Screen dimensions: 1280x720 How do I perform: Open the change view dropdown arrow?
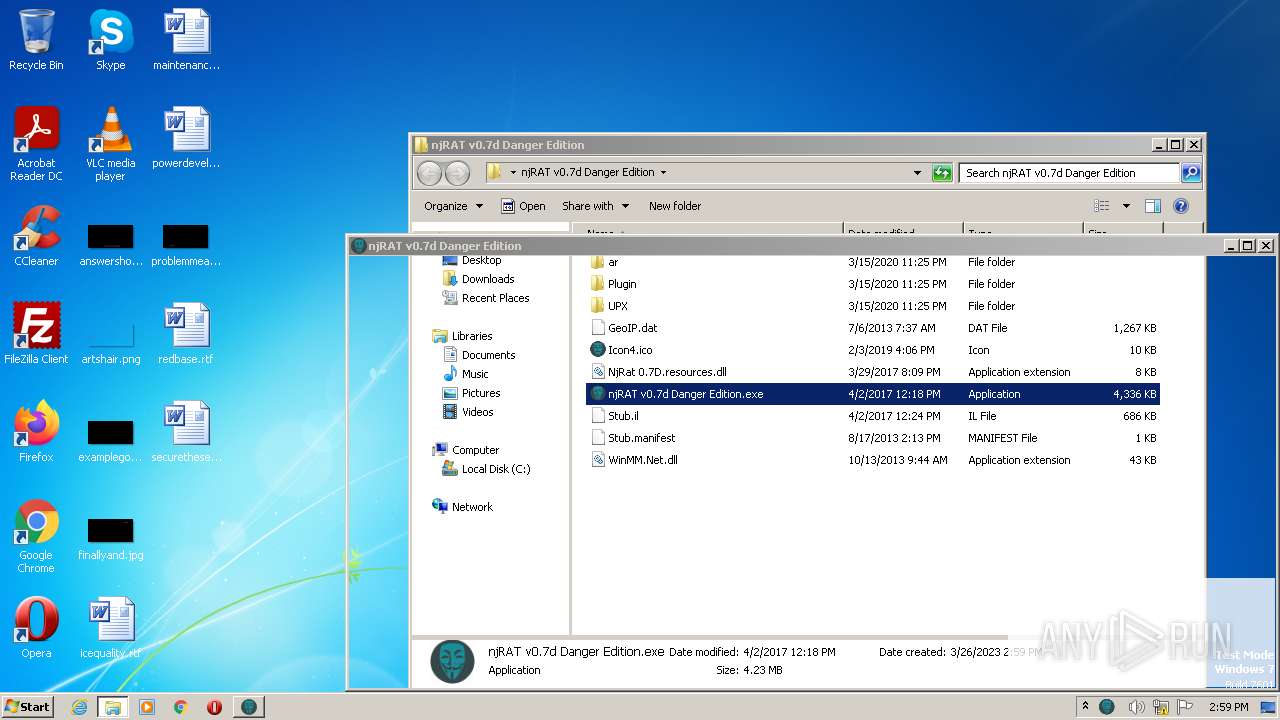(1126, 206)
